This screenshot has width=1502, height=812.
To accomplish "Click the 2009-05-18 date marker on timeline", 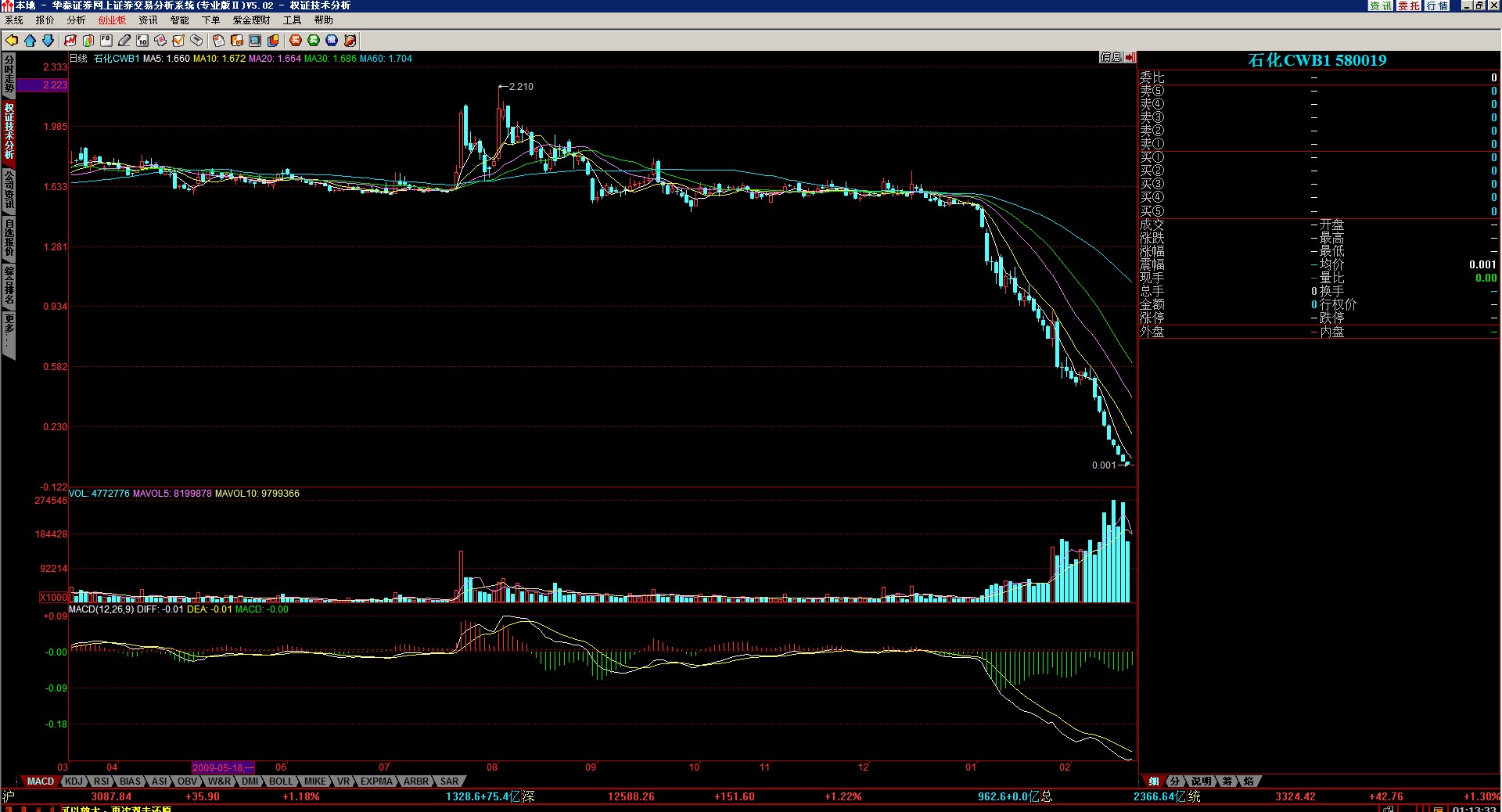I will pyautogui.click(x=223, y=768).
